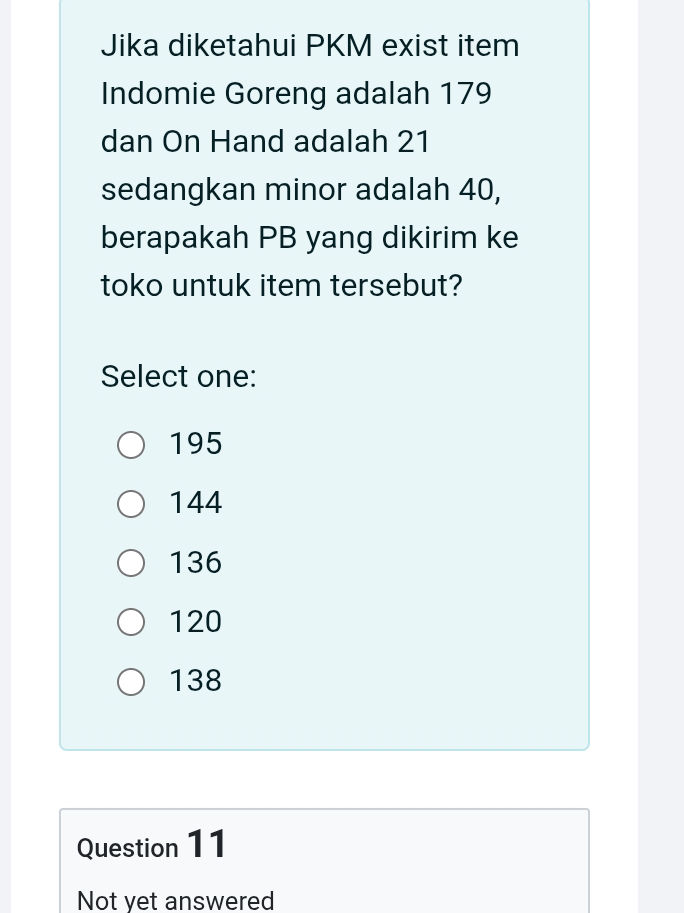Image resolution: width=684 pixels, height=913 pixels.
Task: Click the answer label 138
Action: [195, 681]
